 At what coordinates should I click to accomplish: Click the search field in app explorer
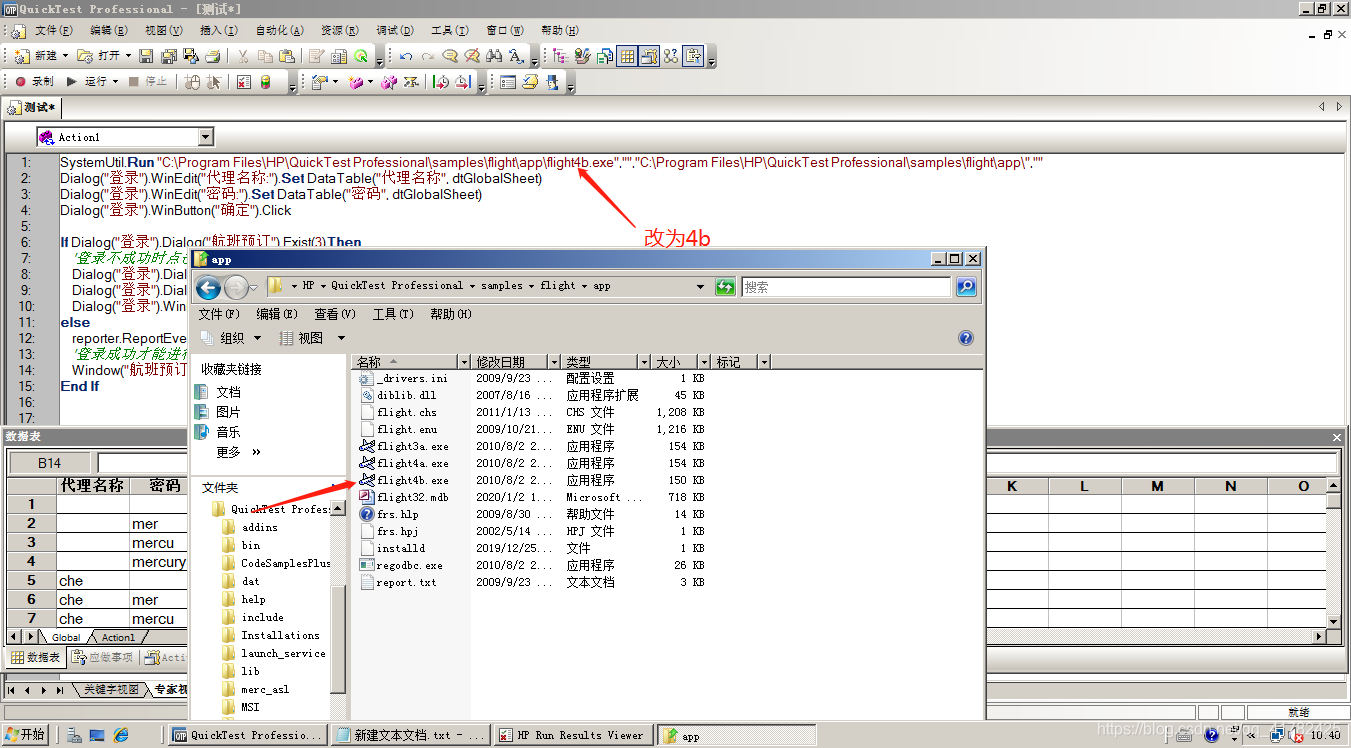[x=846, y=287]
